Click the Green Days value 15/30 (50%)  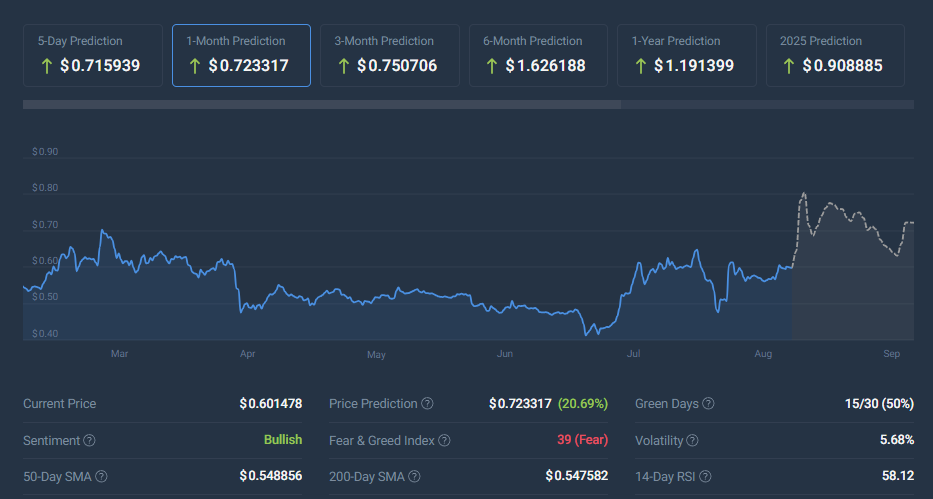879,404
